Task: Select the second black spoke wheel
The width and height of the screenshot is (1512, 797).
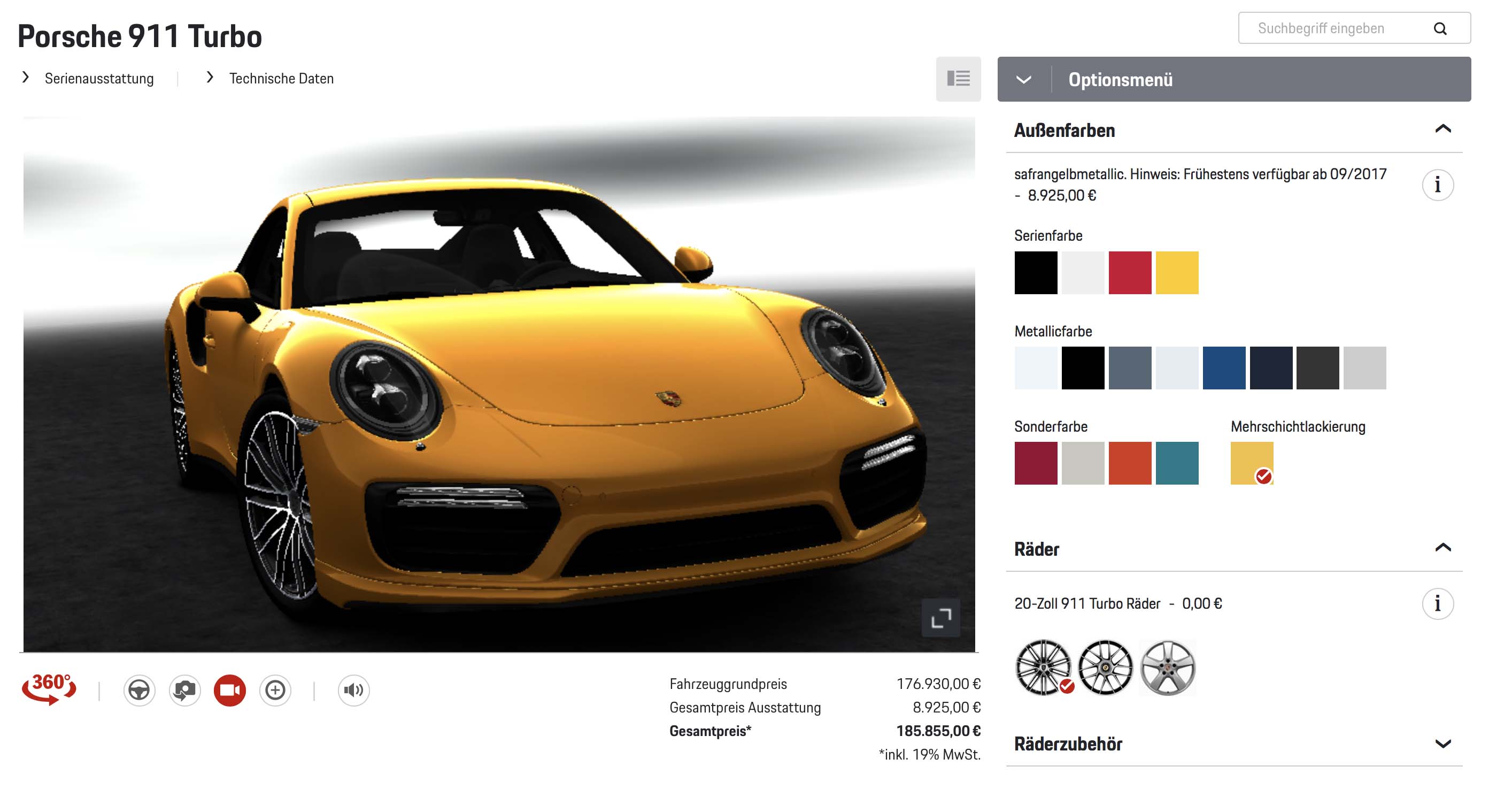Action: pos(1106,668)
